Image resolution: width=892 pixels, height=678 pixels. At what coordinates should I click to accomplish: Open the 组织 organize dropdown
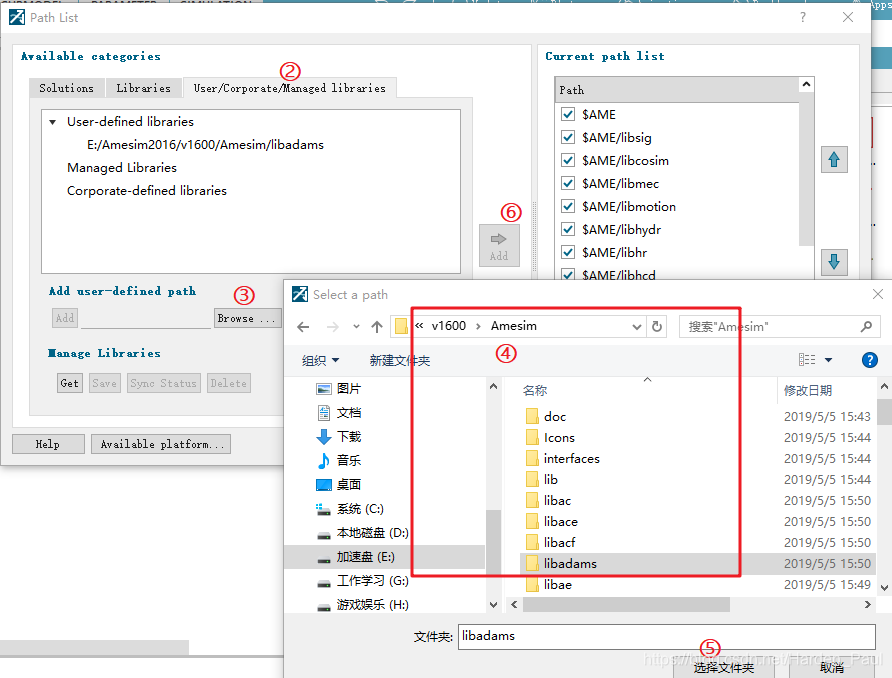pyautogui.click(x=320, y=361)
